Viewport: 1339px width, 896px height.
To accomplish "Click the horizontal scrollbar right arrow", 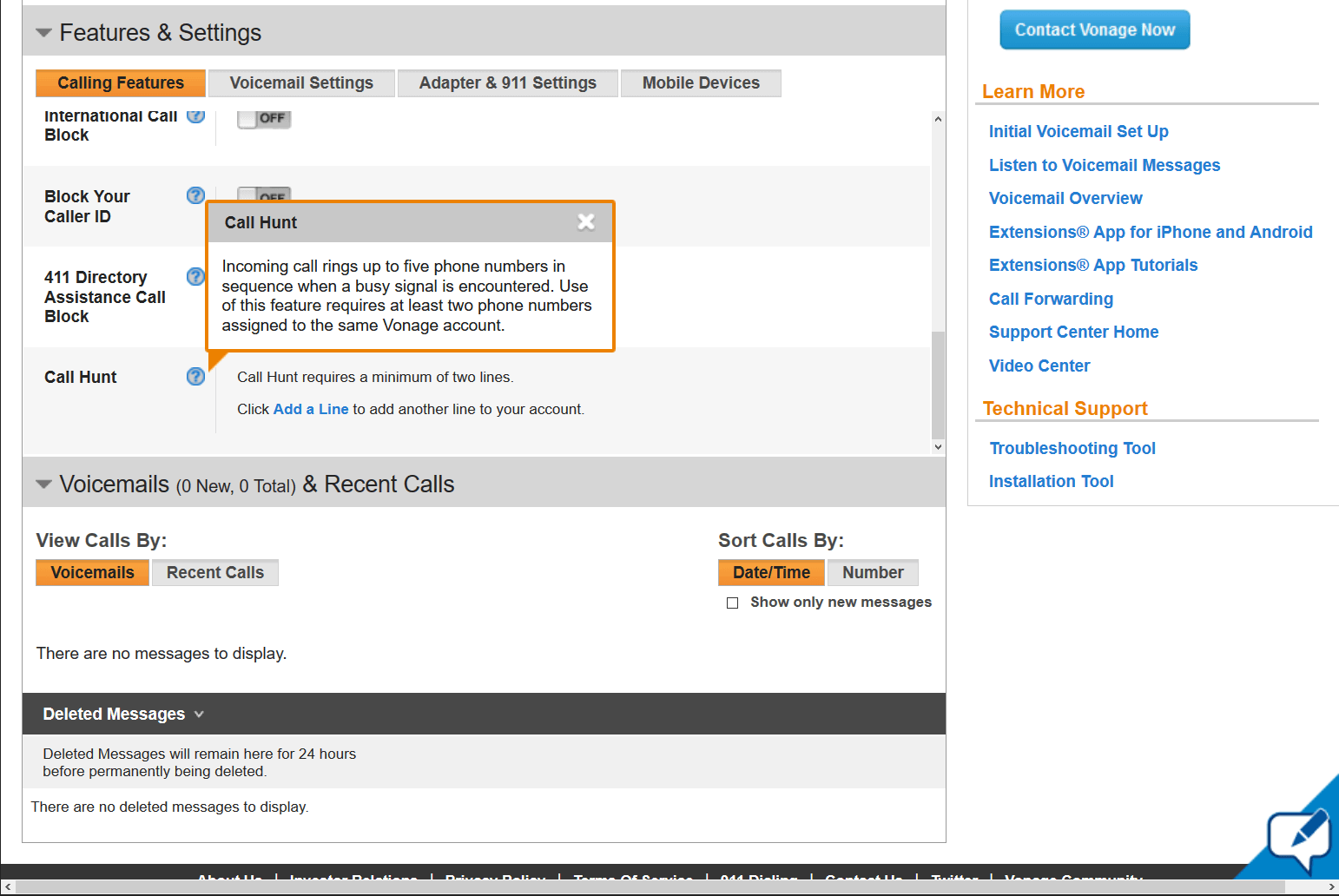I will pos(1331,886).
